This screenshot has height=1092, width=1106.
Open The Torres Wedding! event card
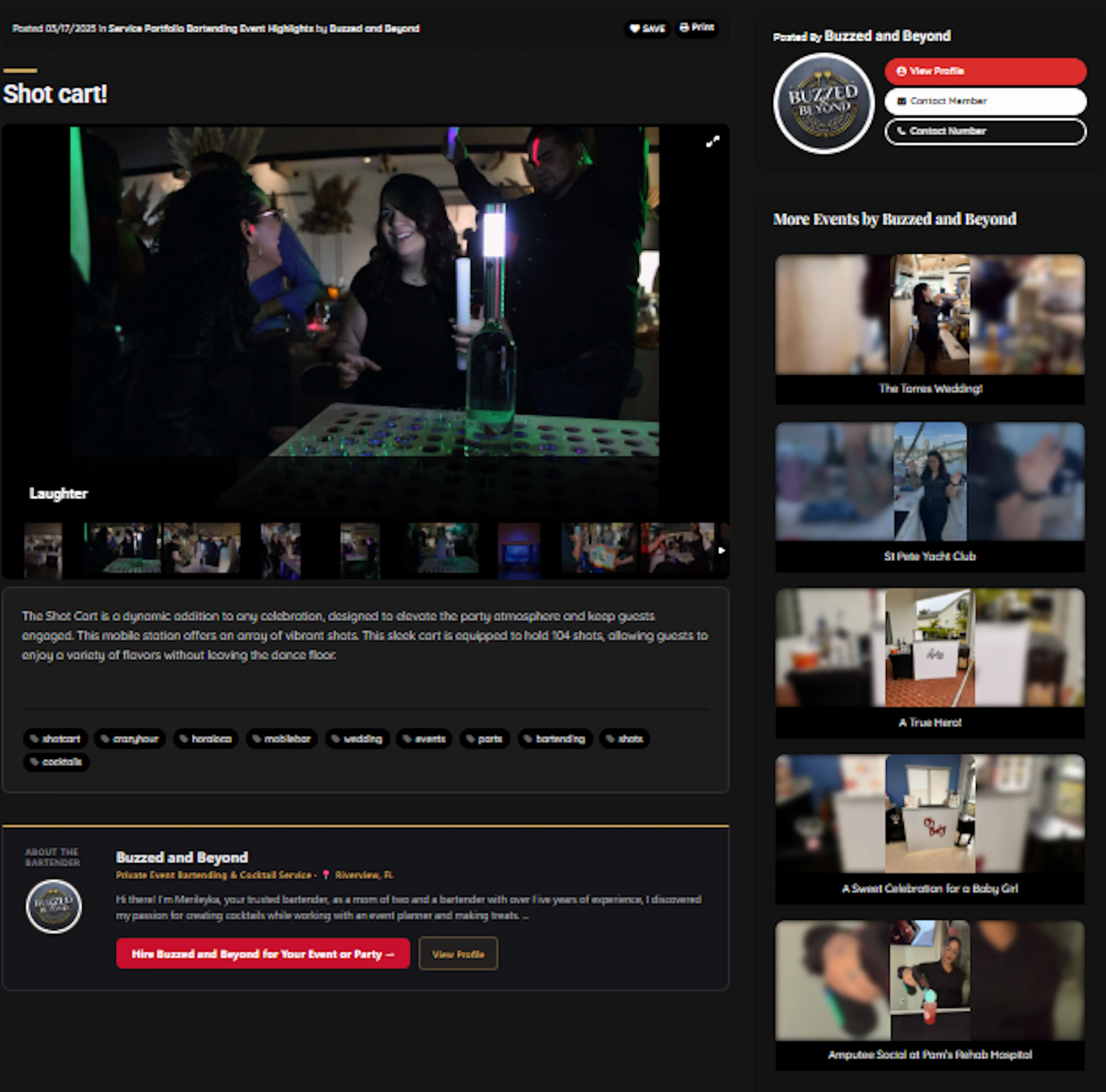pos(930,329)
